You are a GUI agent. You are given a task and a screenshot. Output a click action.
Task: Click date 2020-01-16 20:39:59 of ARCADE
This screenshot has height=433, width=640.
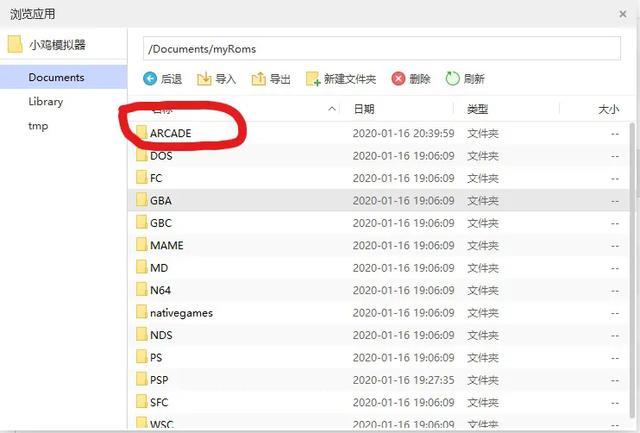click(x=403, y=133)
